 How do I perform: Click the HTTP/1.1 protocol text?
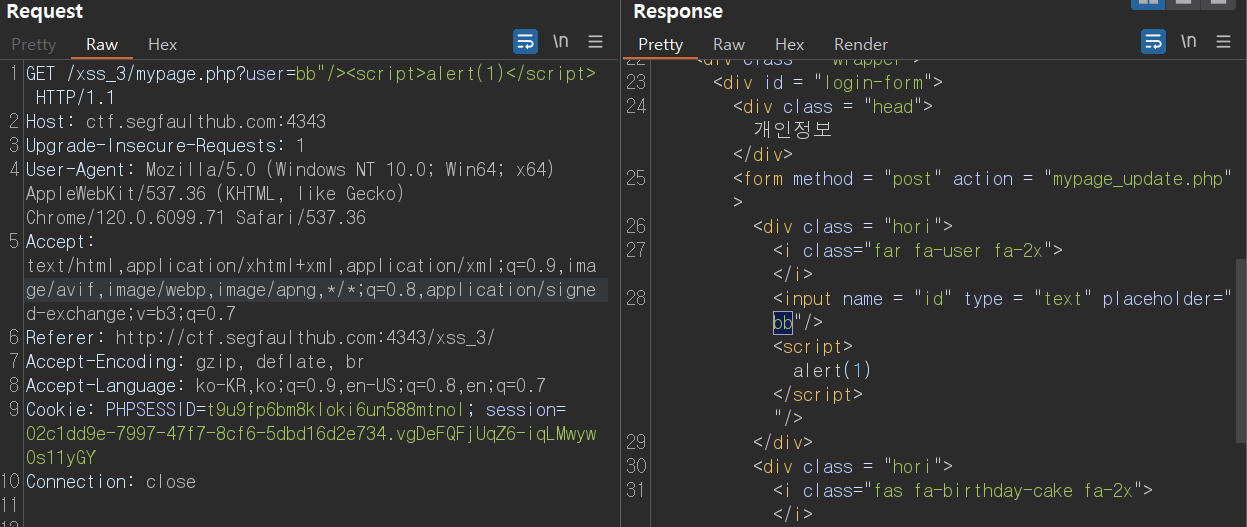[75, 98]
